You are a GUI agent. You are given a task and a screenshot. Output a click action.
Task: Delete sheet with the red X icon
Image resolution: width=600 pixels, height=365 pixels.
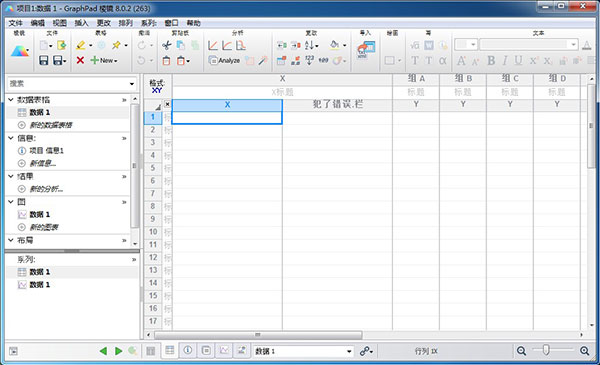click(80, 60)
